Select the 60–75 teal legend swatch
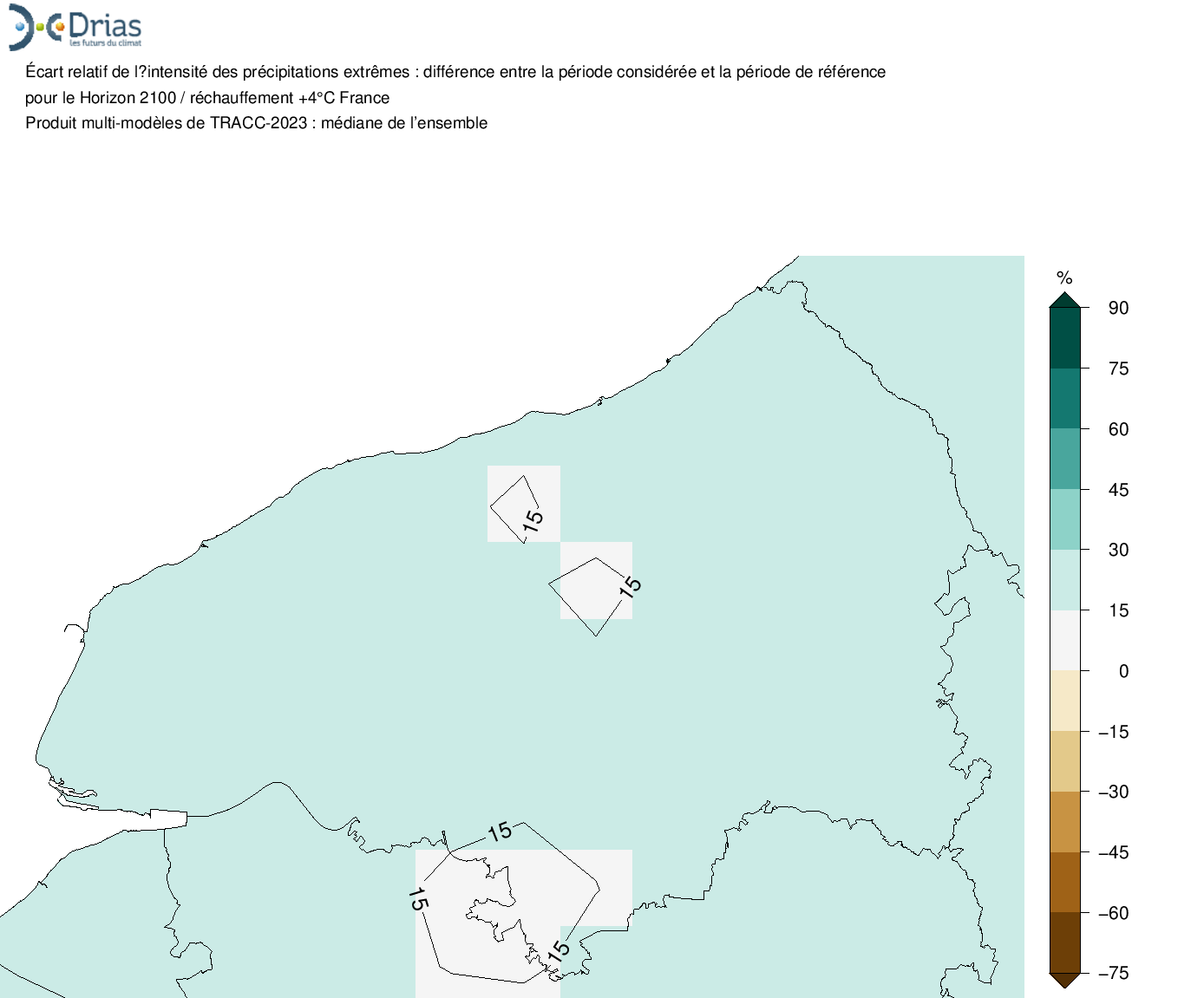The image size is (1204, 998). pos(1064,399)
